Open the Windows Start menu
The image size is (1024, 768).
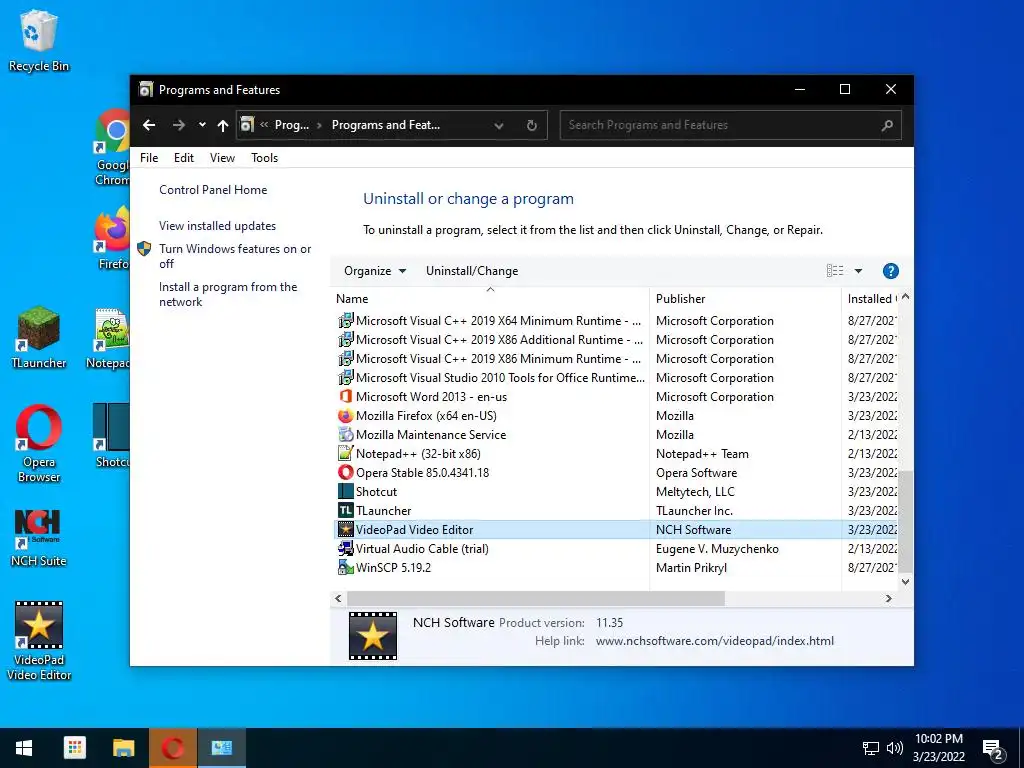24,748
